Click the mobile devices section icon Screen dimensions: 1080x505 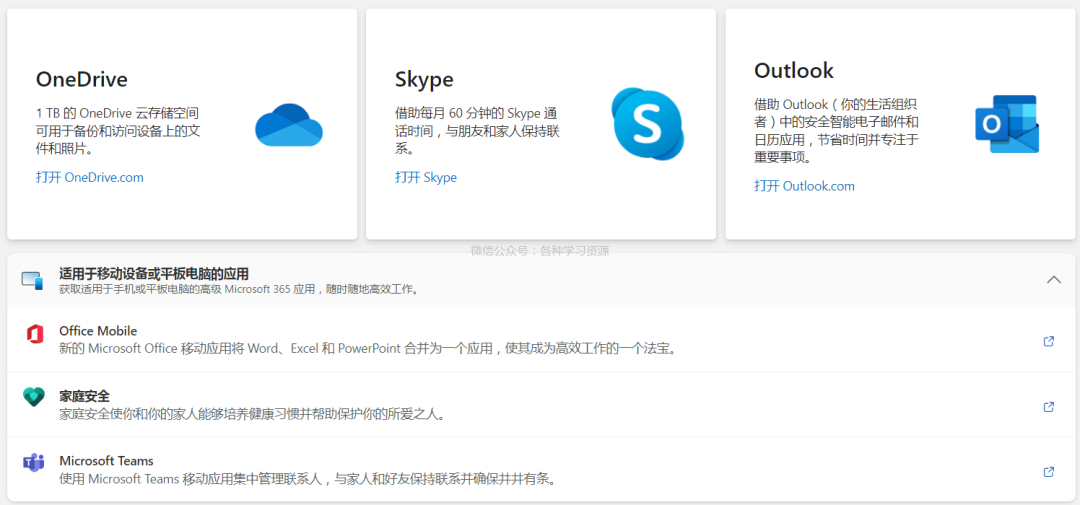tap(32, 280)
